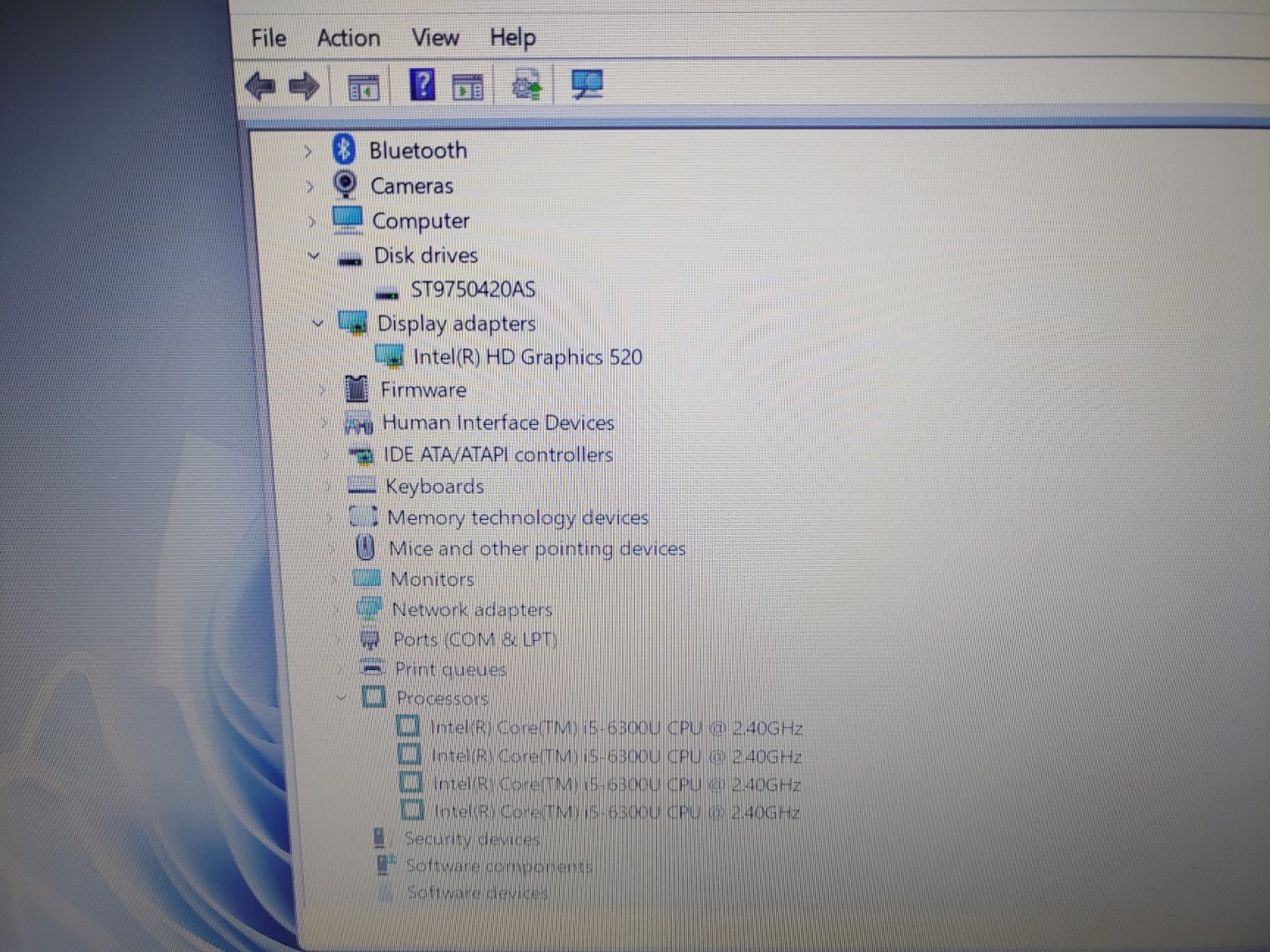Viewport: 1270px width, 952px height.
Task: Click the Mice and pointing devices icon
Action: [x=365, y=547]
